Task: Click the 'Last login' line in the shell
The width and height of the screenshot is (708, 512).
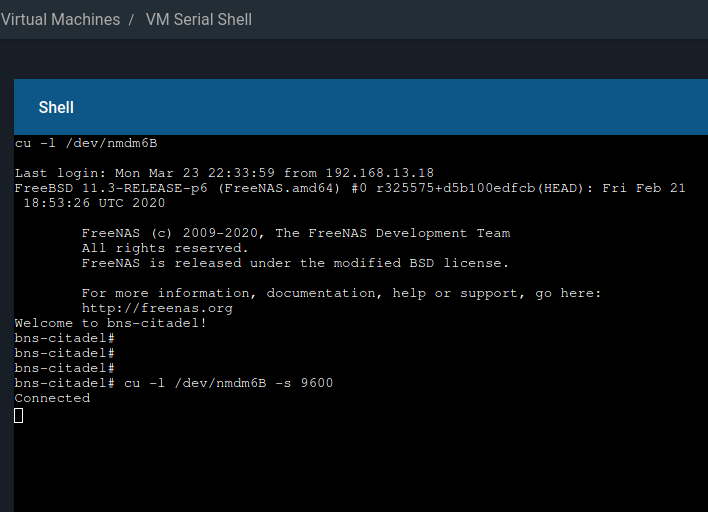Action: pos(224,173)
